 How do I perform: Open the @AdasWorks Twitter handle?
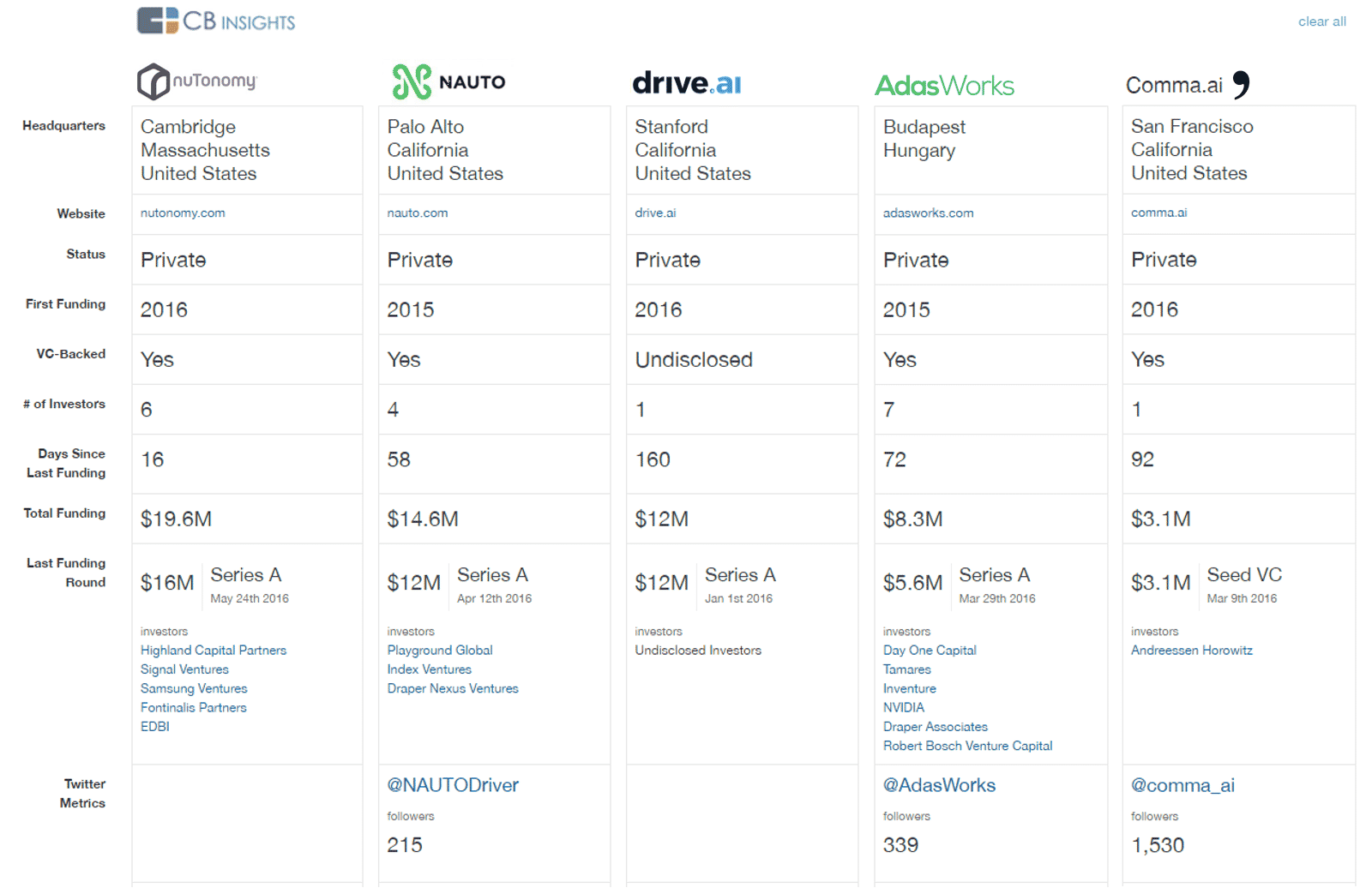coord(939,785)
